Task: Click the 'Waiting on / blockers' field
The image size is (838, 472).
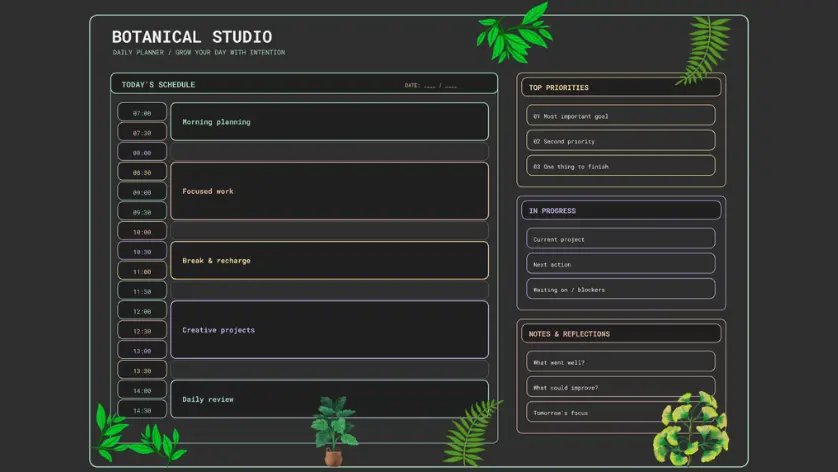Action: 620,289
